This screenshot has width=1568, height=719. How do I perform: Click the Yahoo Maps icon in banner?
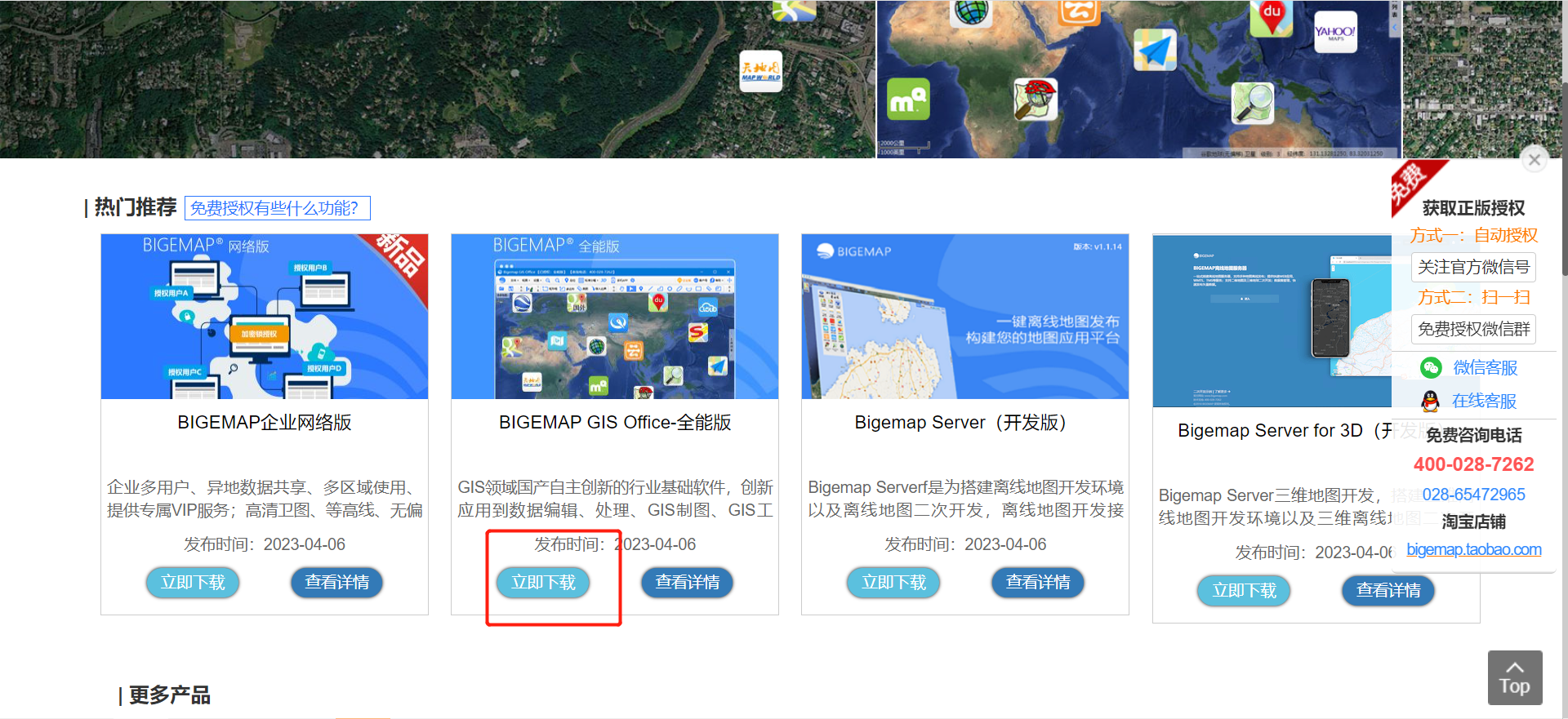click(x=1335, y=33)
